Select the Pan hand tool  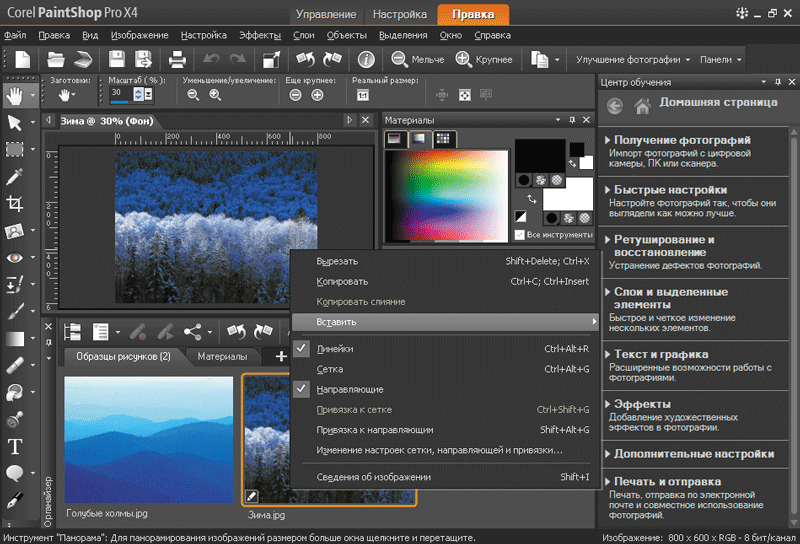pos(15,96)
